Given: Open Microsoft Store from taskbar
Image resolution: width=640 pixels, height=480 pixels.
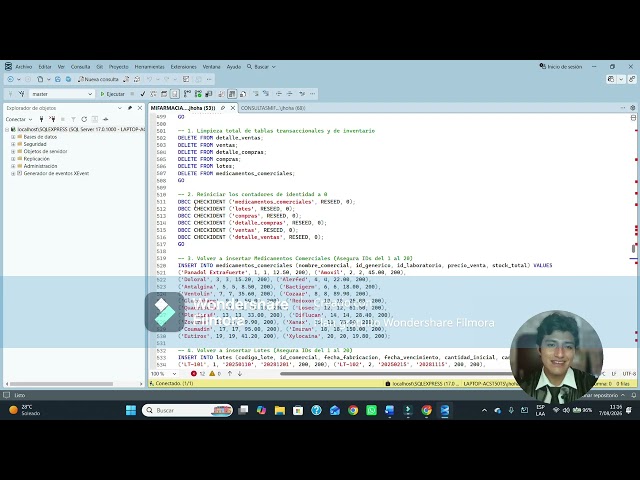Looking at the screenshot, I should coord(298,410).
